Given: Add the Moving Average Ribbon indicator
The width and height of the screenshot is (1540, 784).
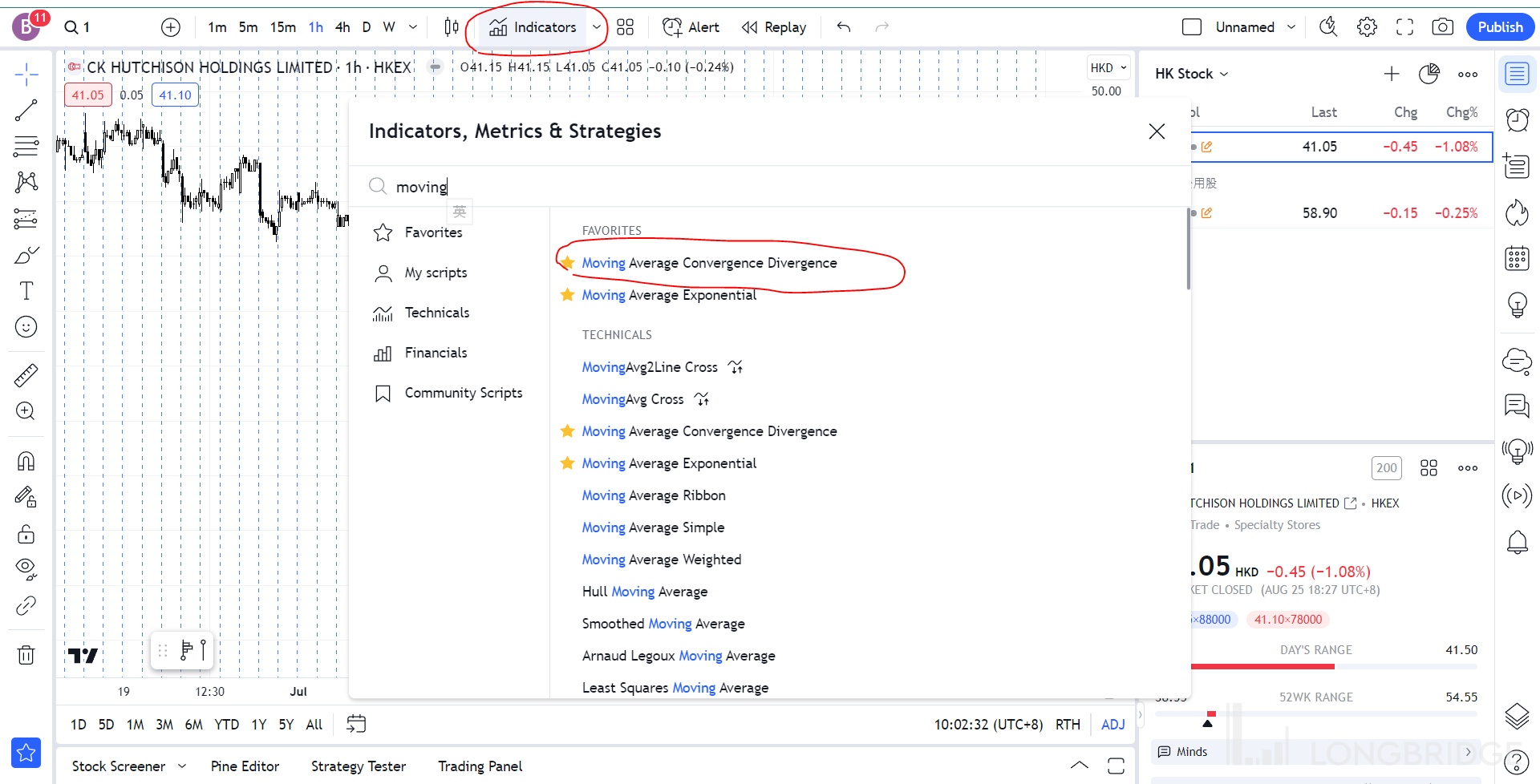Looking at the screenshot, I should pos(654,495).
